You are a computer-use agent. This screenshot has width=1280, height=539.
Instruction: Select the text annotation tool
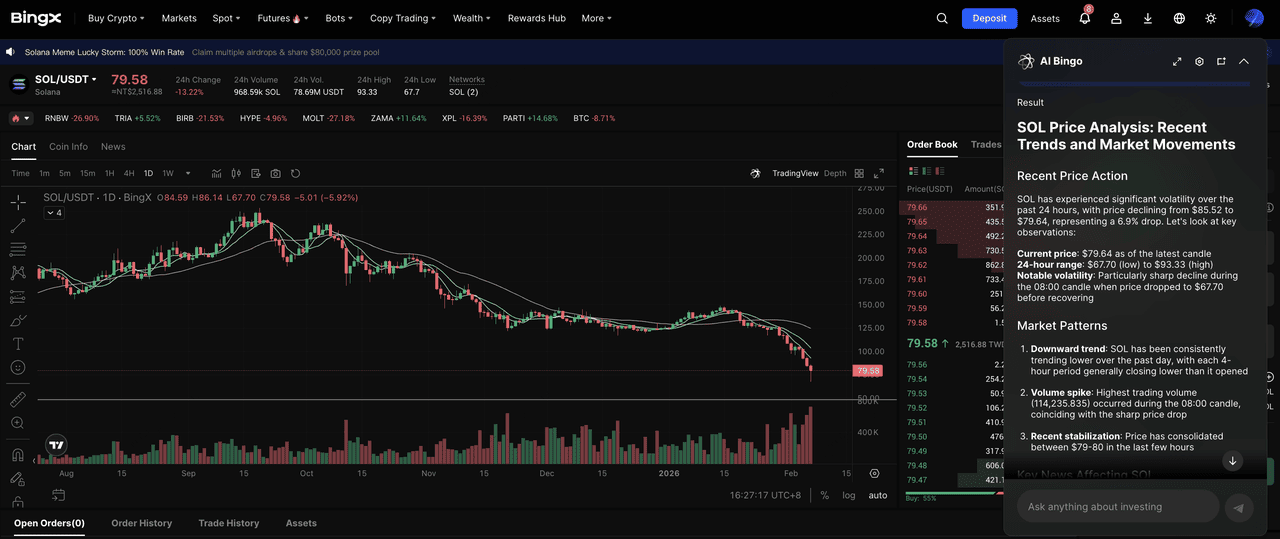(18, 344)
